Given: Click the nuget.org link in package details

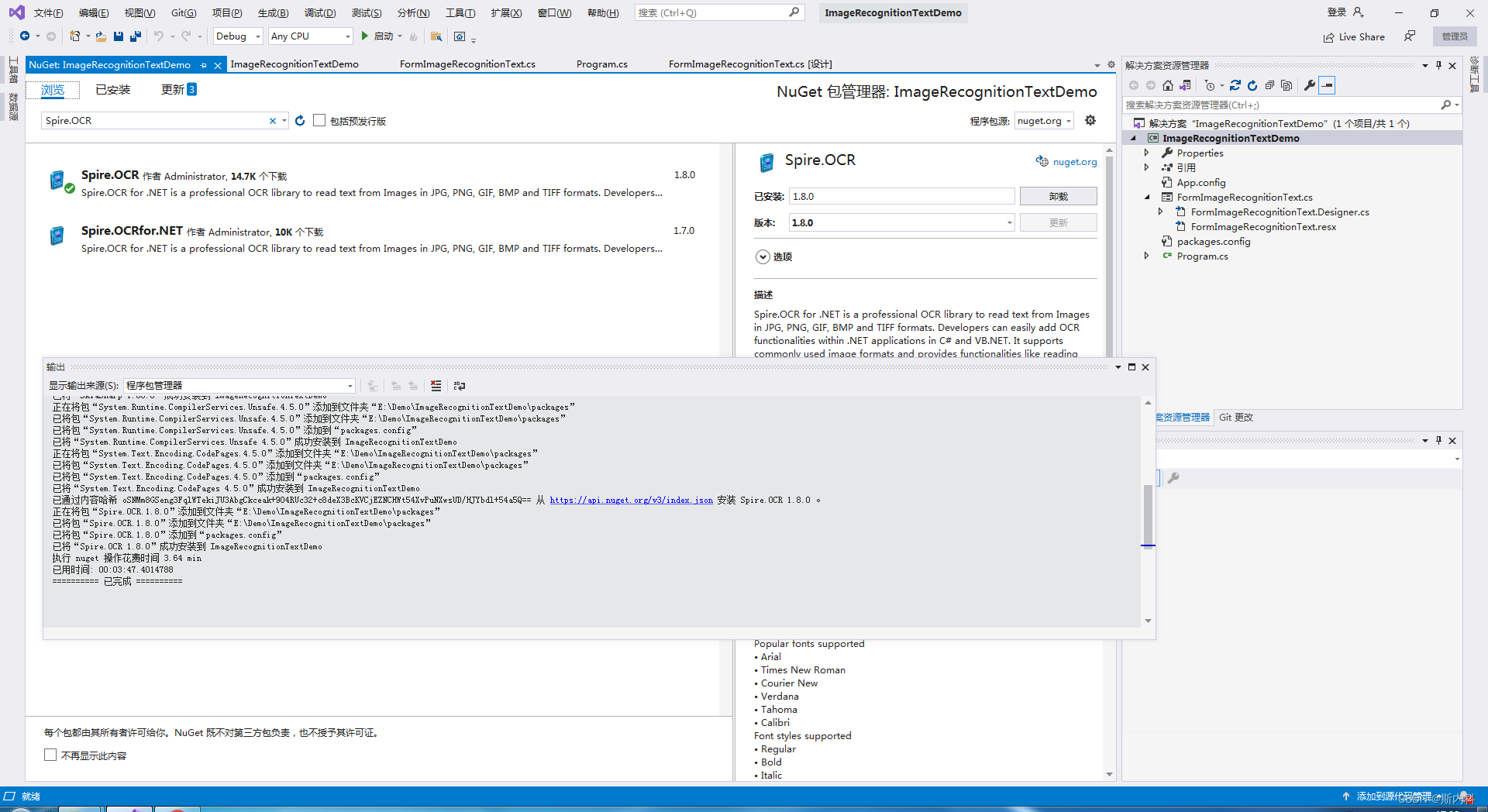Looking at the screenshot, I should point(1074,162).
